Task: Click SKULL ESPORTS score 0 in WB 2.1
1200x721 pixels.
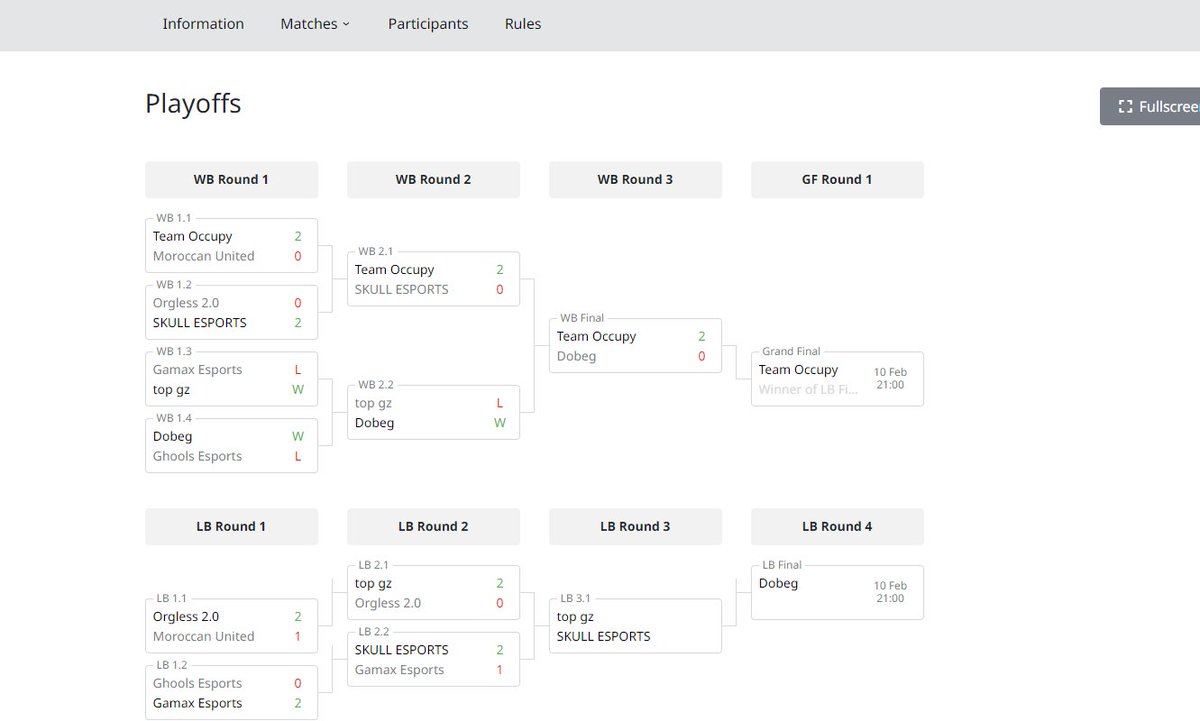Action: pos(500,290)
